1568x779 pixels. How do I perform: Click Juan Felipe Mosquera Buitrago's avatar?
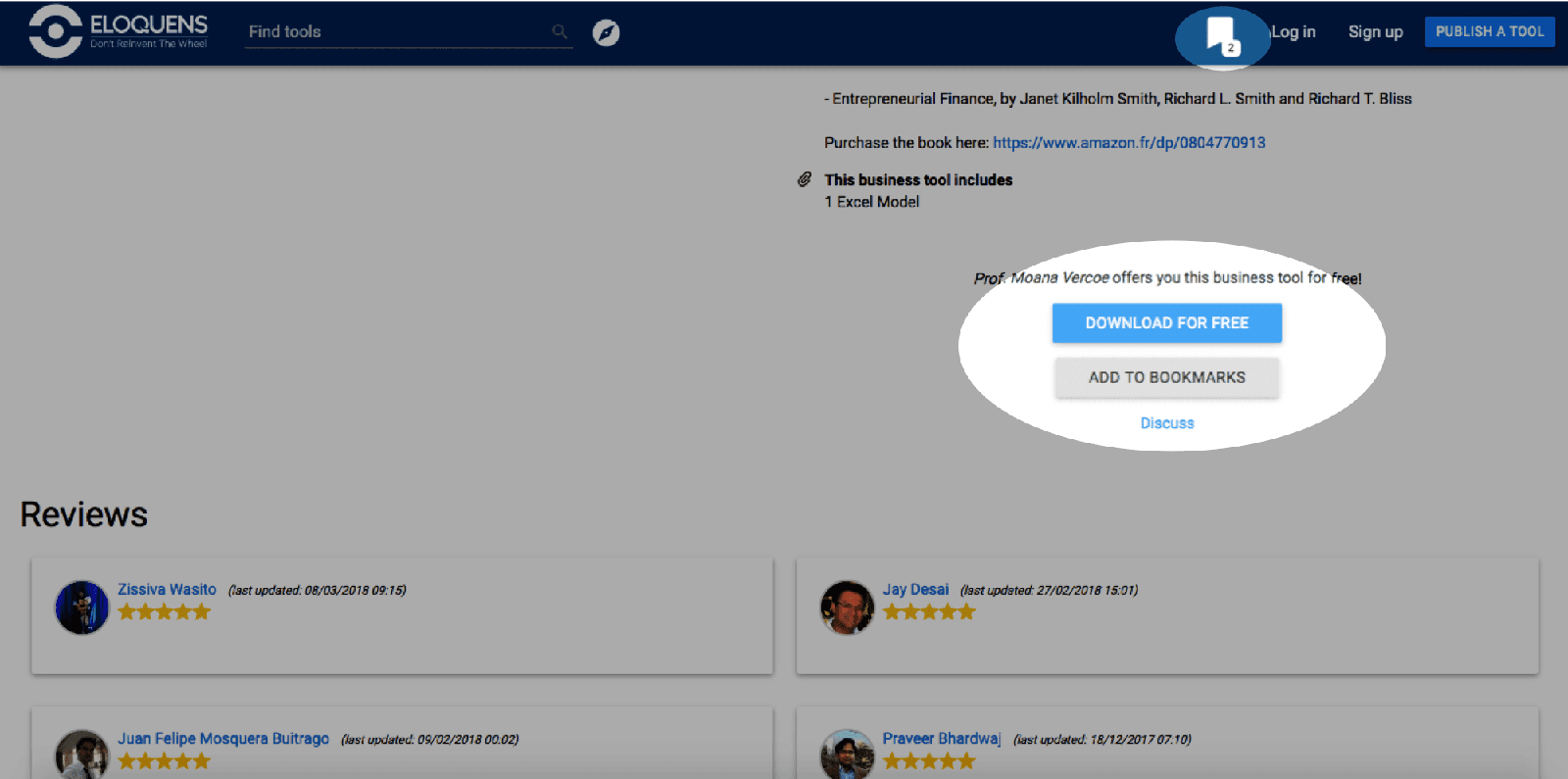point(82,755)
